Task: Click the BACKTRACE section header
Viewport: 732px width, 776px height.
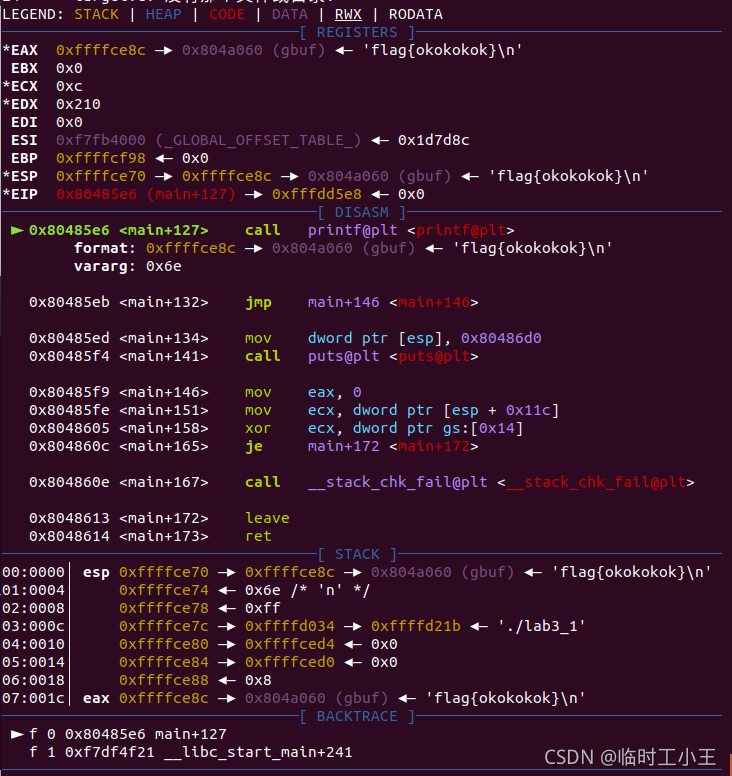Action: [357, 716]
